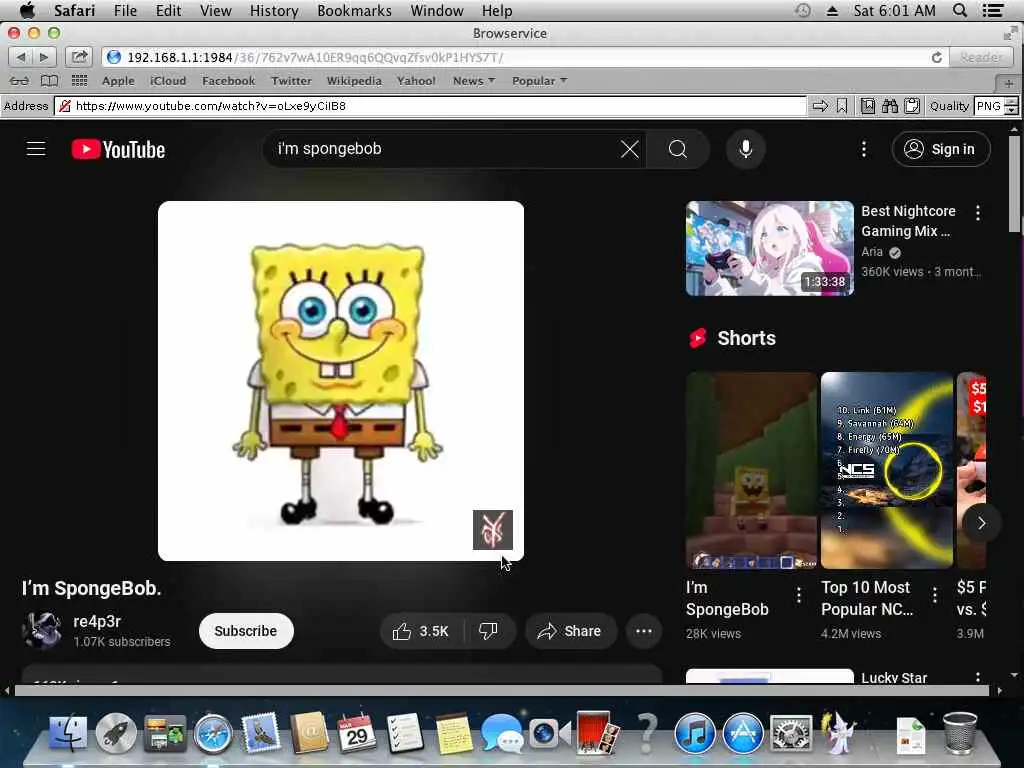Click Best Nightcore Gaming Mix title
Screen dimensions: 1024x768
(x=908, y=221)
